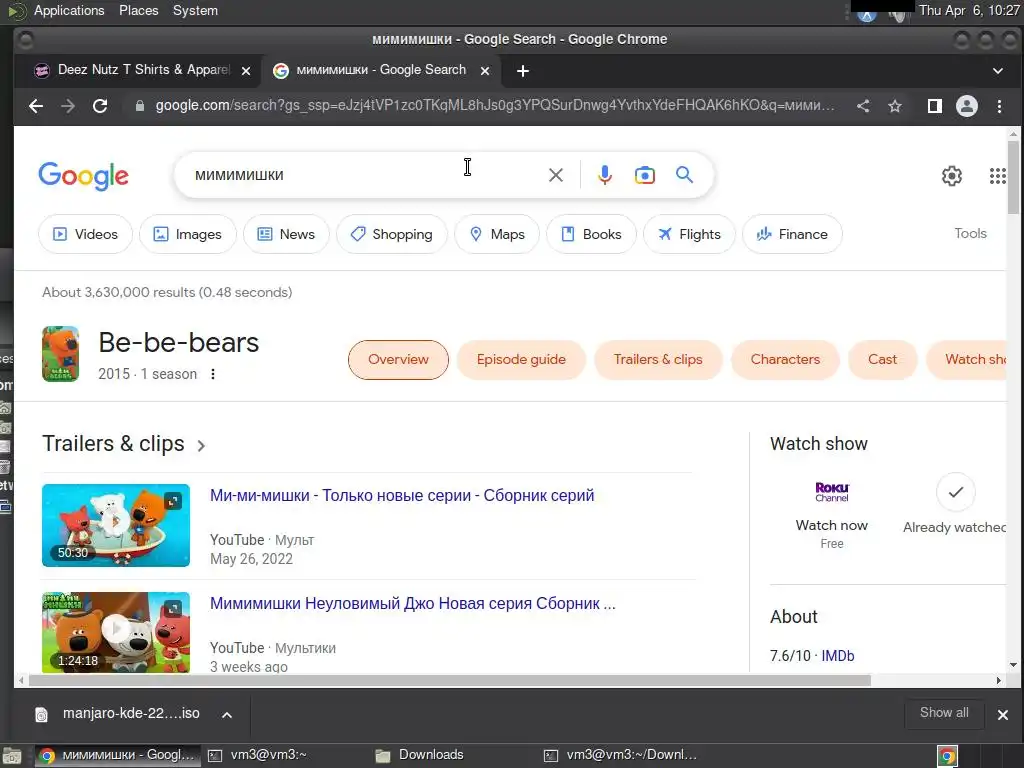The image size is (1024, 768).
Task: Start voice search with the microphone
Action: [x=605, y=175]
